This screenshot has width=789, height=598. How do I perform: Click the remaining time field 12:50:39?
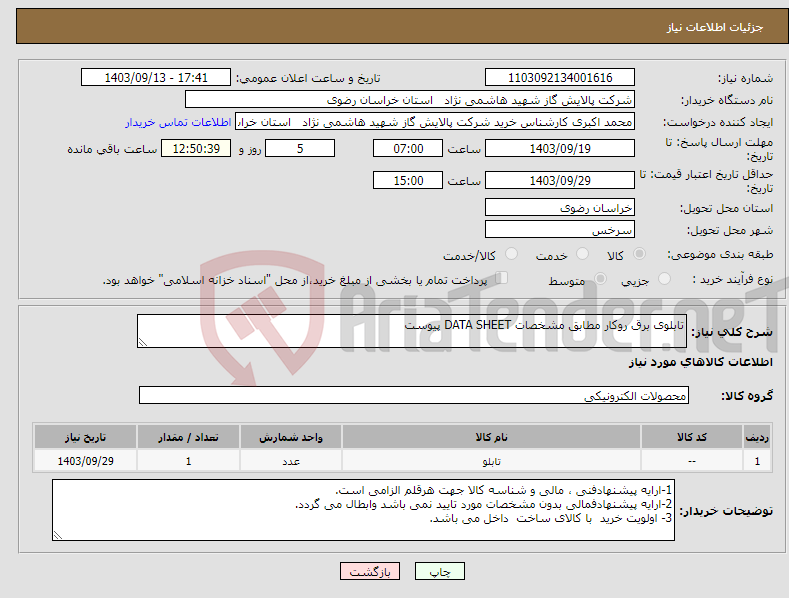click(x=196, y=148)
